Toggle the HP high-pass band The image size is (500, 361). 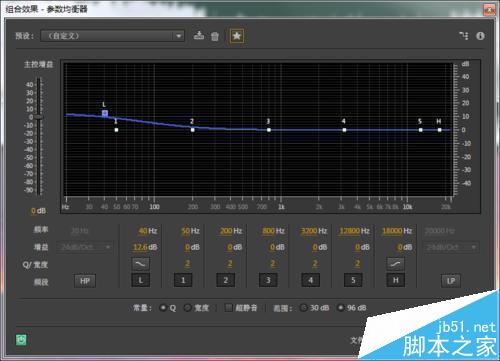[x=85, y=281]
